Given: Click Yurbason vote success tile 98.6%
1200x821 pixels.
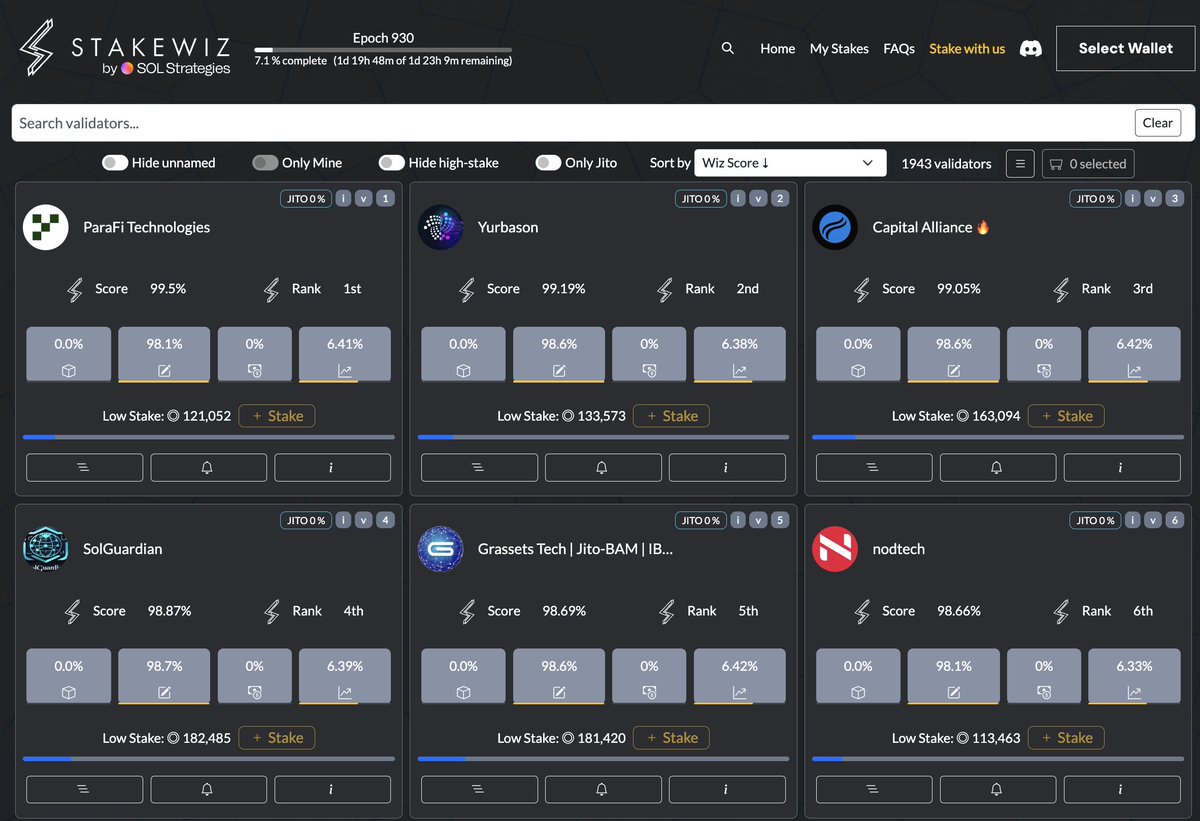Looking at the screenshot, I should pyautogui.click(x=559, y=355).
